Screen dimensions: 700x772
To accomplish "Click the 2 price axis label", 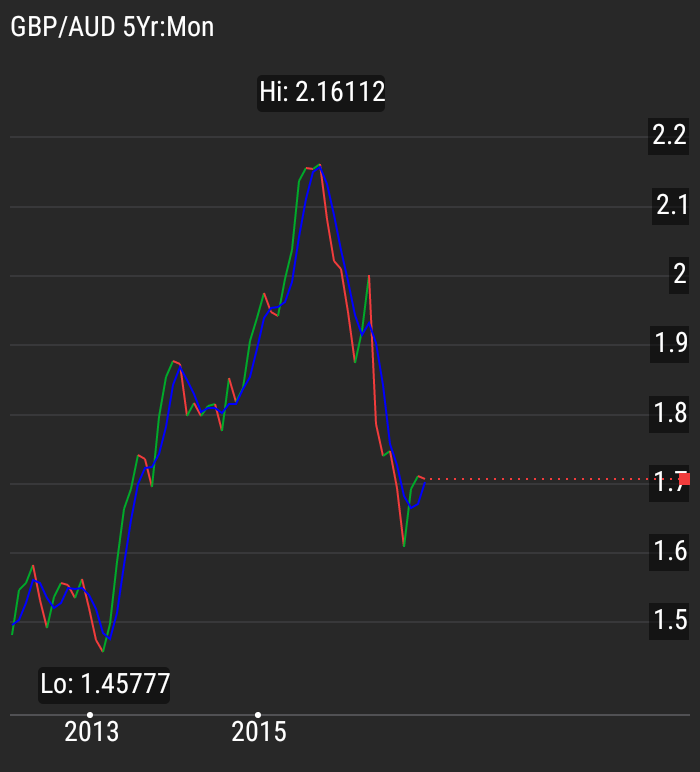I will pos(679,275).
